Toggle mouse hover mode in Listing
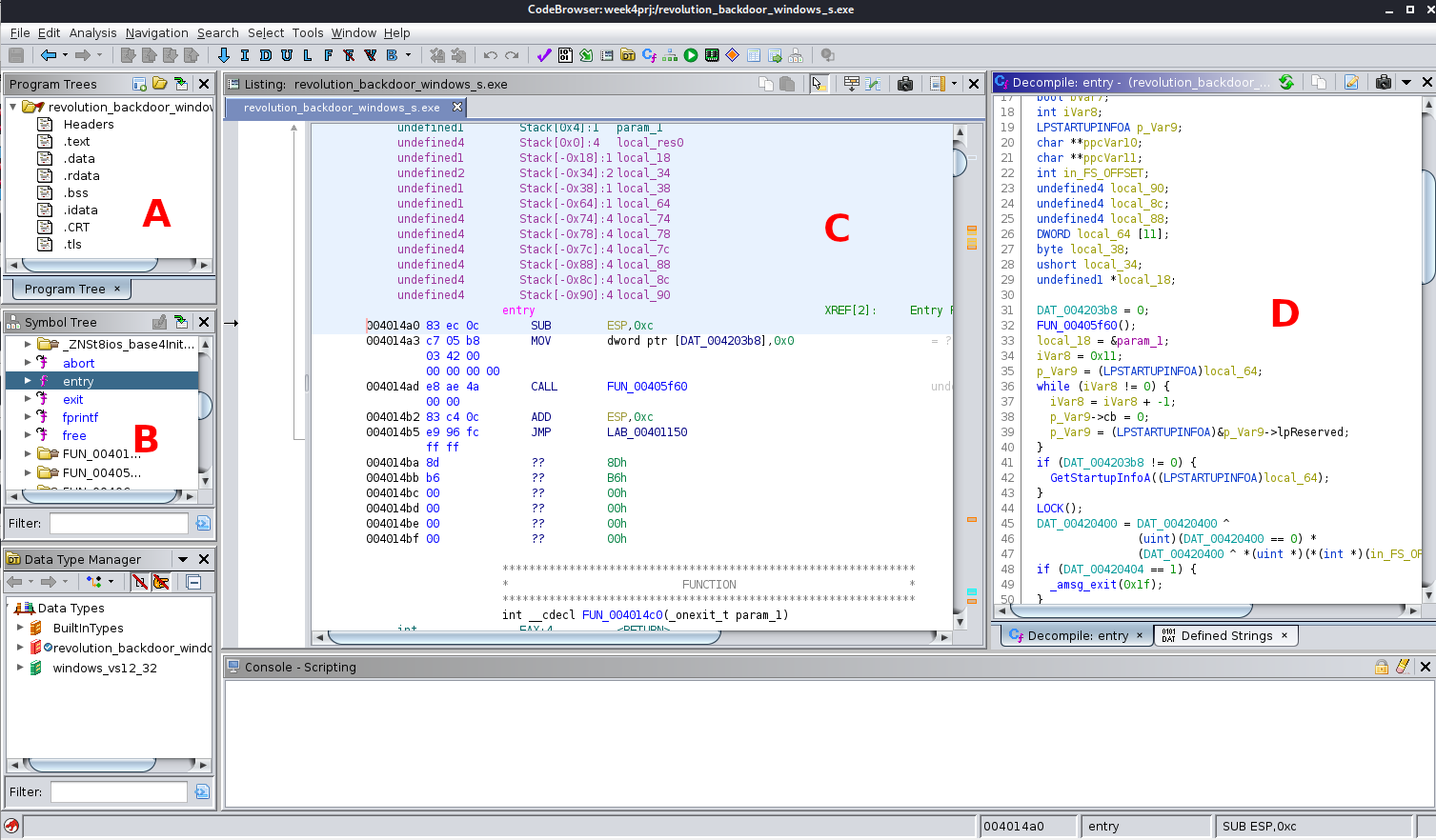Viewport: 1436px width, 840px height. [819, 84]
